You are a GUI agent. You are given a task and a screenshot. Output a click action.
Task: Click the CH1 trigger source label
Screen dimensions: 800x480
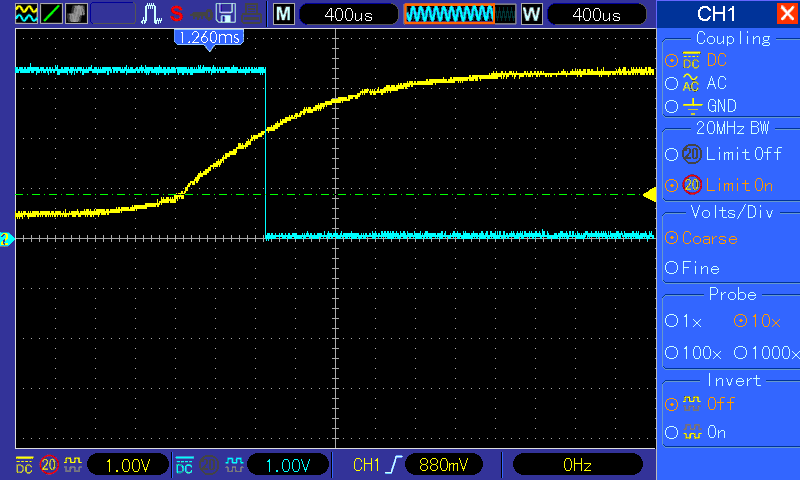(366, 465)
